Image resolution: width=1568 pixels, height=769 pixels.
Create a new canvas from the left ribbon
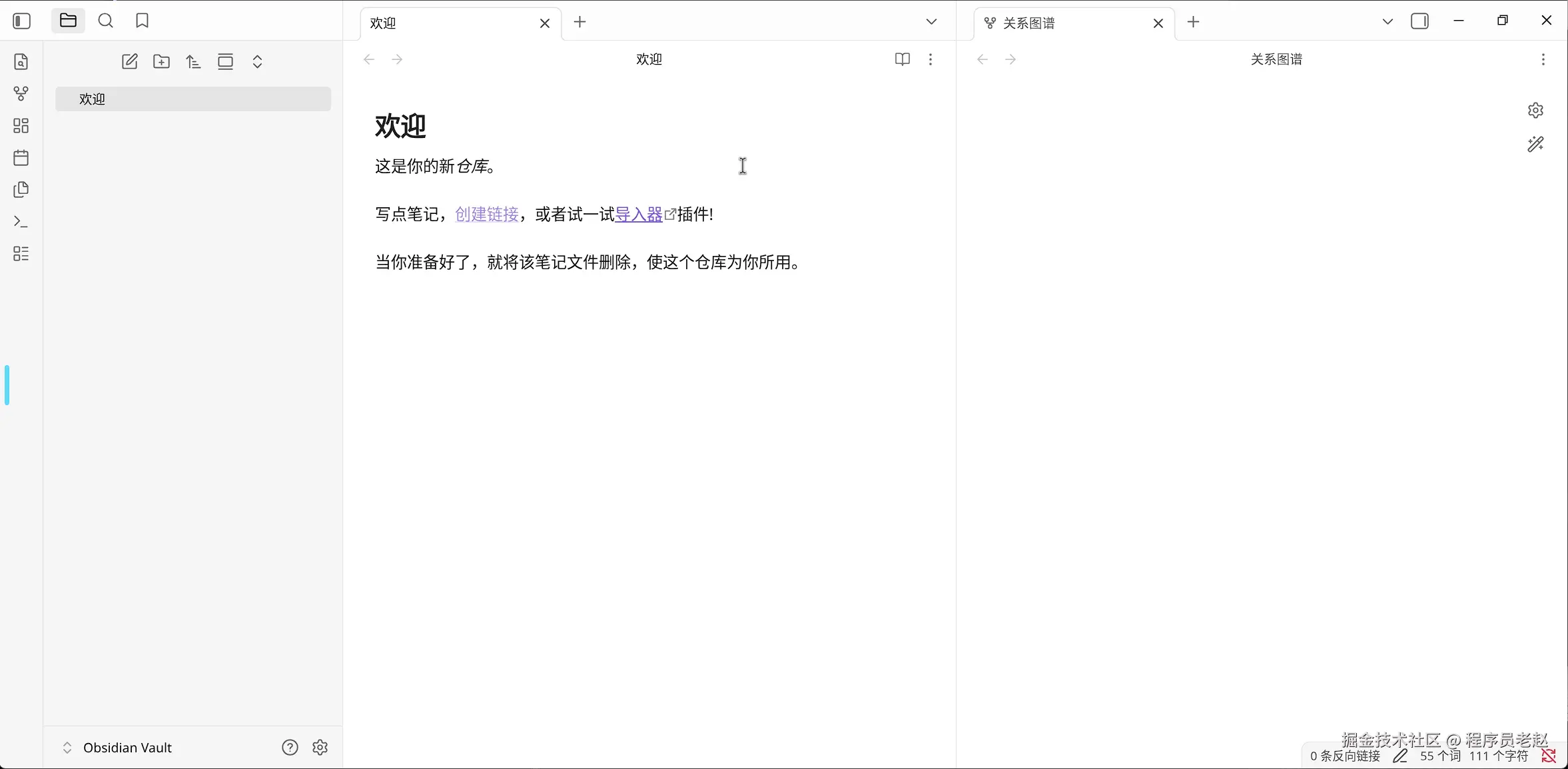(21, 126)
